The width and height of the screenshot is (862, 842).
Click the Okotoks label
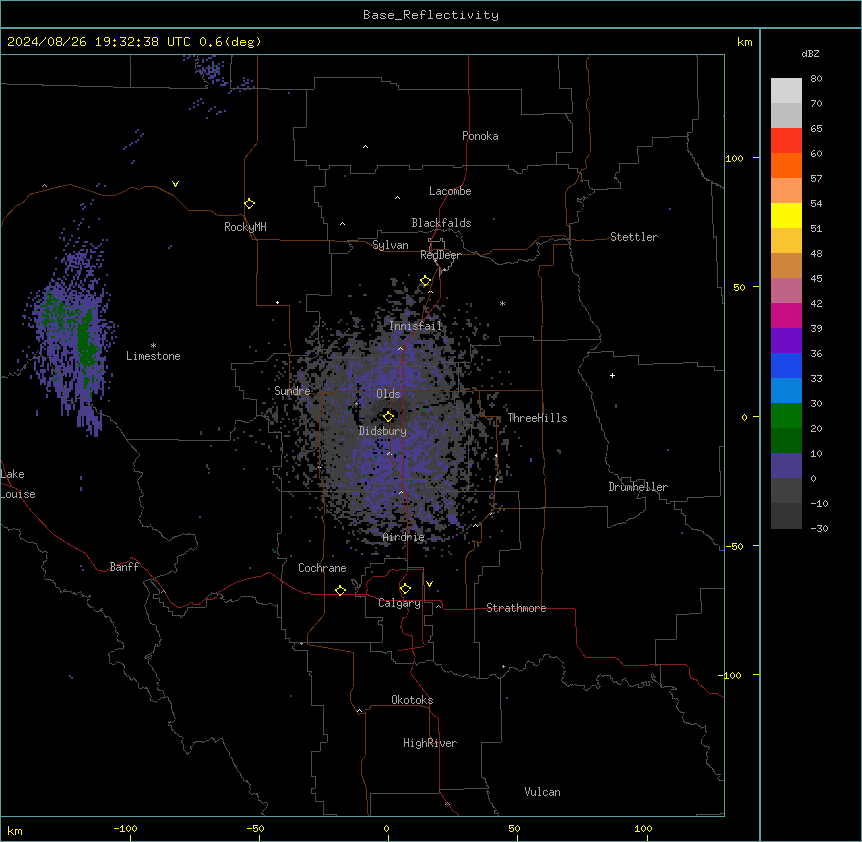point(412,700)
